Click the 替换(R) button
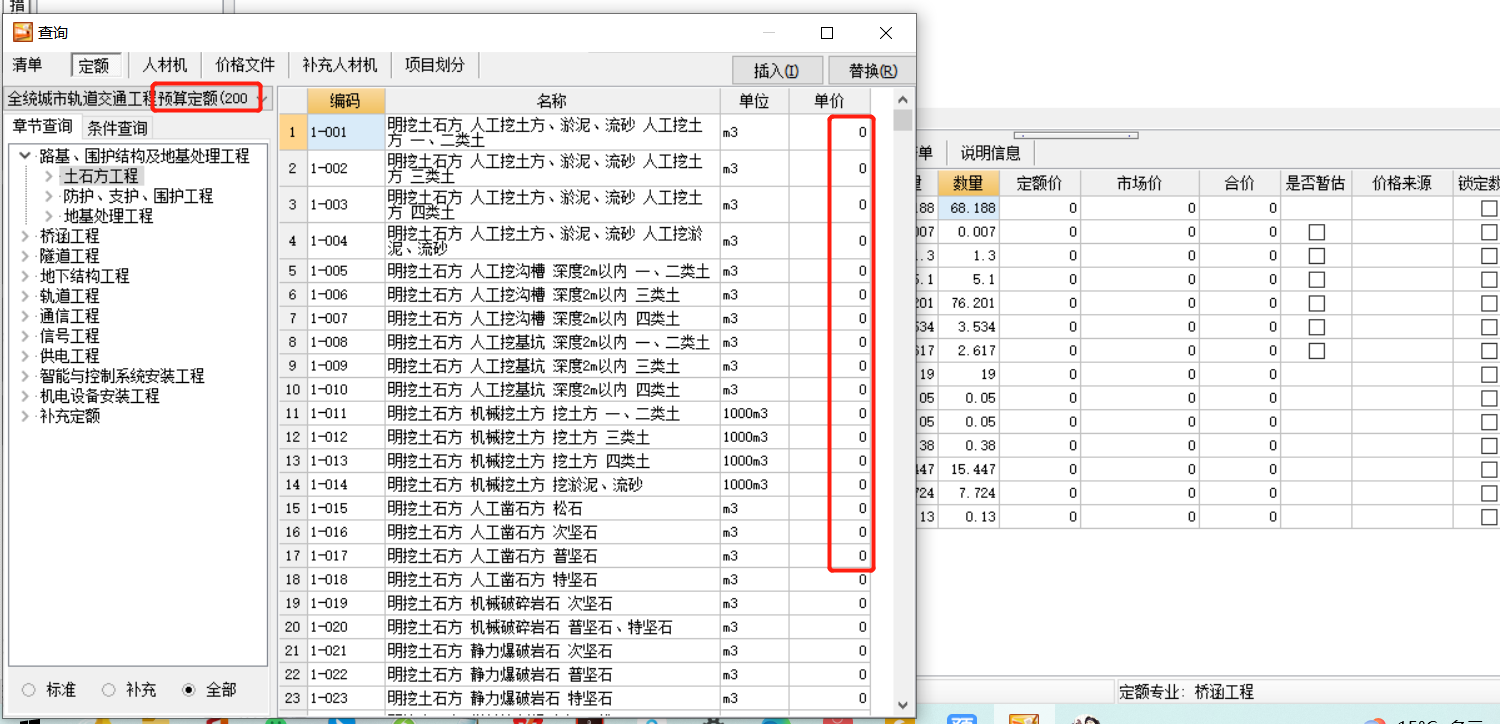This screenshot has height=724, width=1500. point(872,71)
